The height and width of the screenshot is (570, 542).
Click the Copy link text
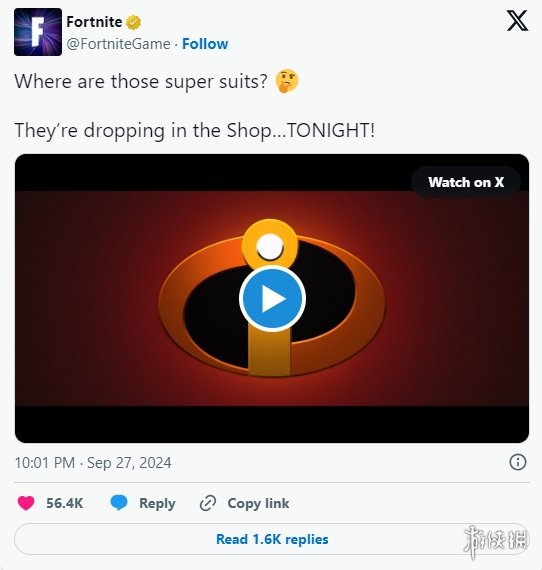point(258,503)
